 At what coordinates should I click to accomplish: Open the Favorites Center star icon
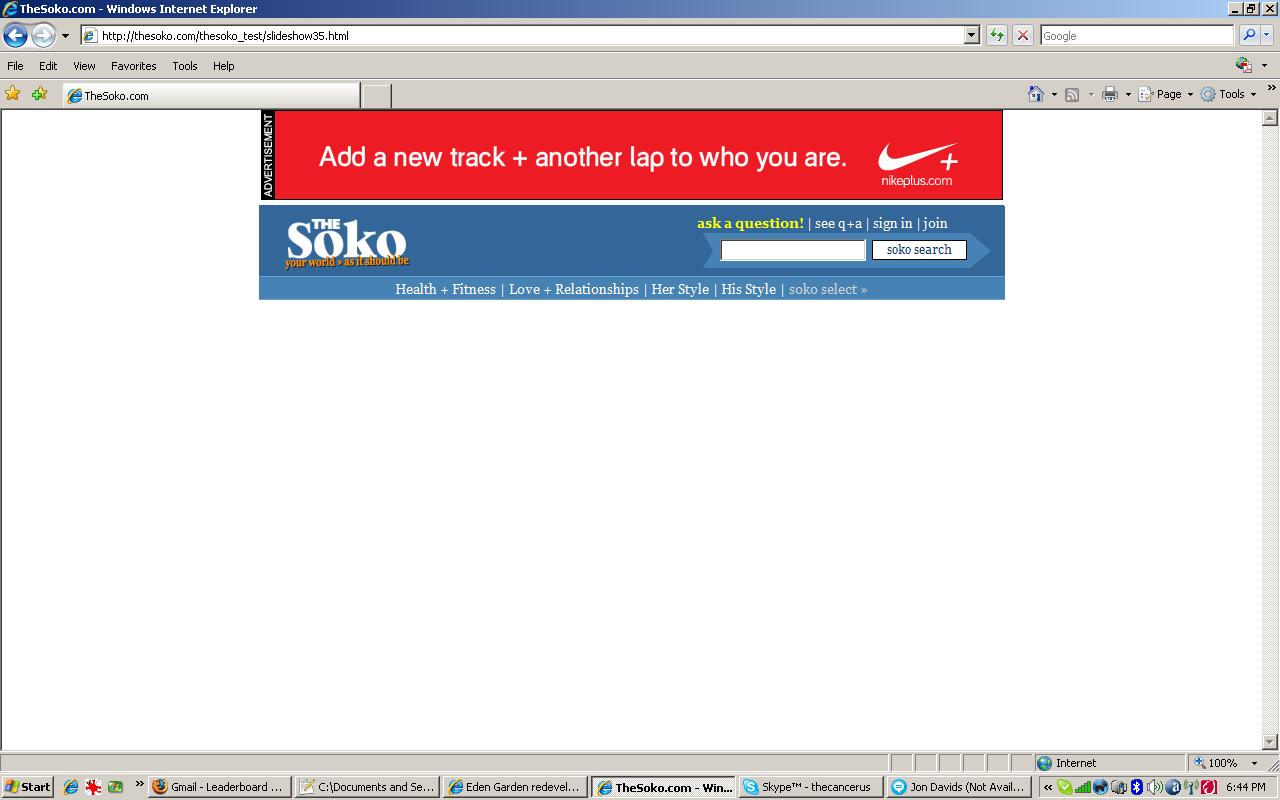[x=13, y=94]
